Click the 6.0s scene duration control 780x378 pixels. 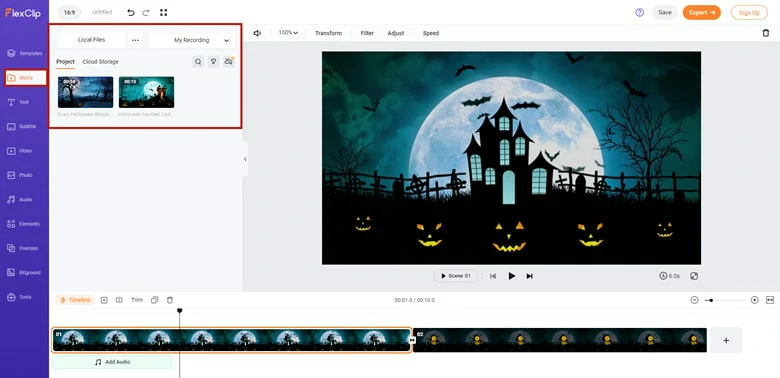tap(670, 276)
